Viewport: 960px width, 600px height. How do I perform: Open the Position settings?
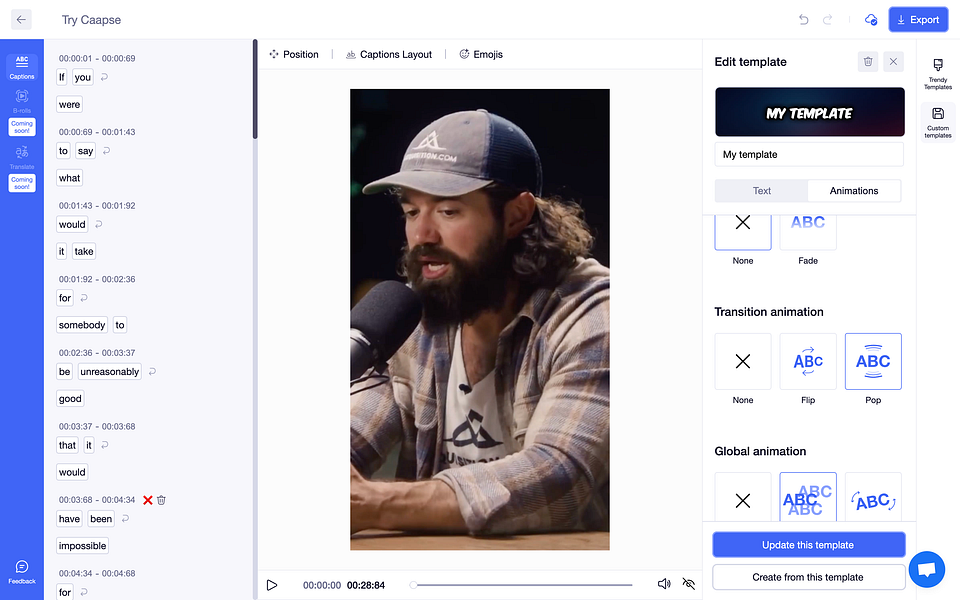click(x=294, y=54)
